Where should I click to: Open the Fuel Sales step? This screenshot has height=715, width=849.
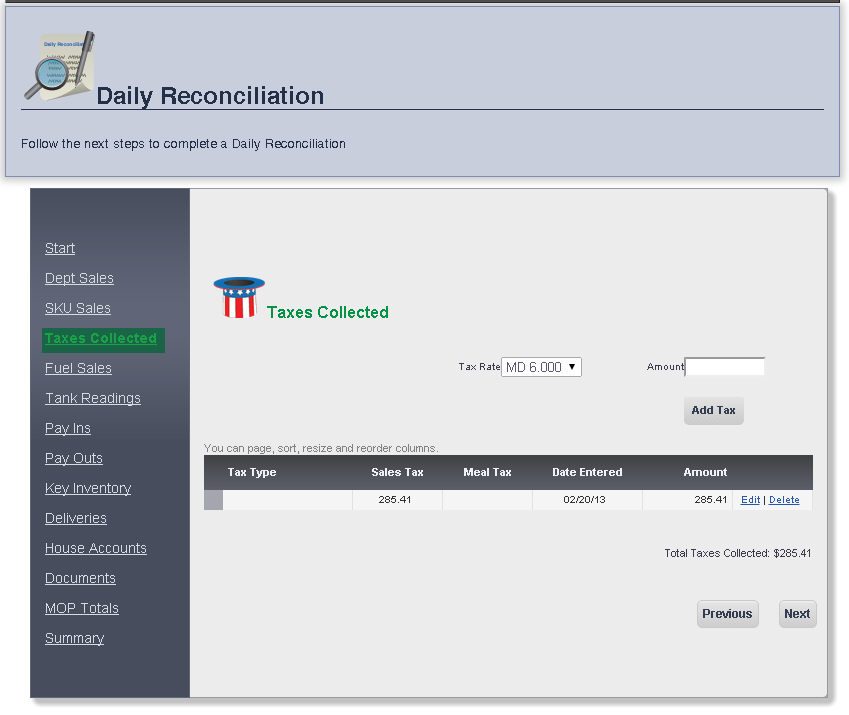pos(78,368)
